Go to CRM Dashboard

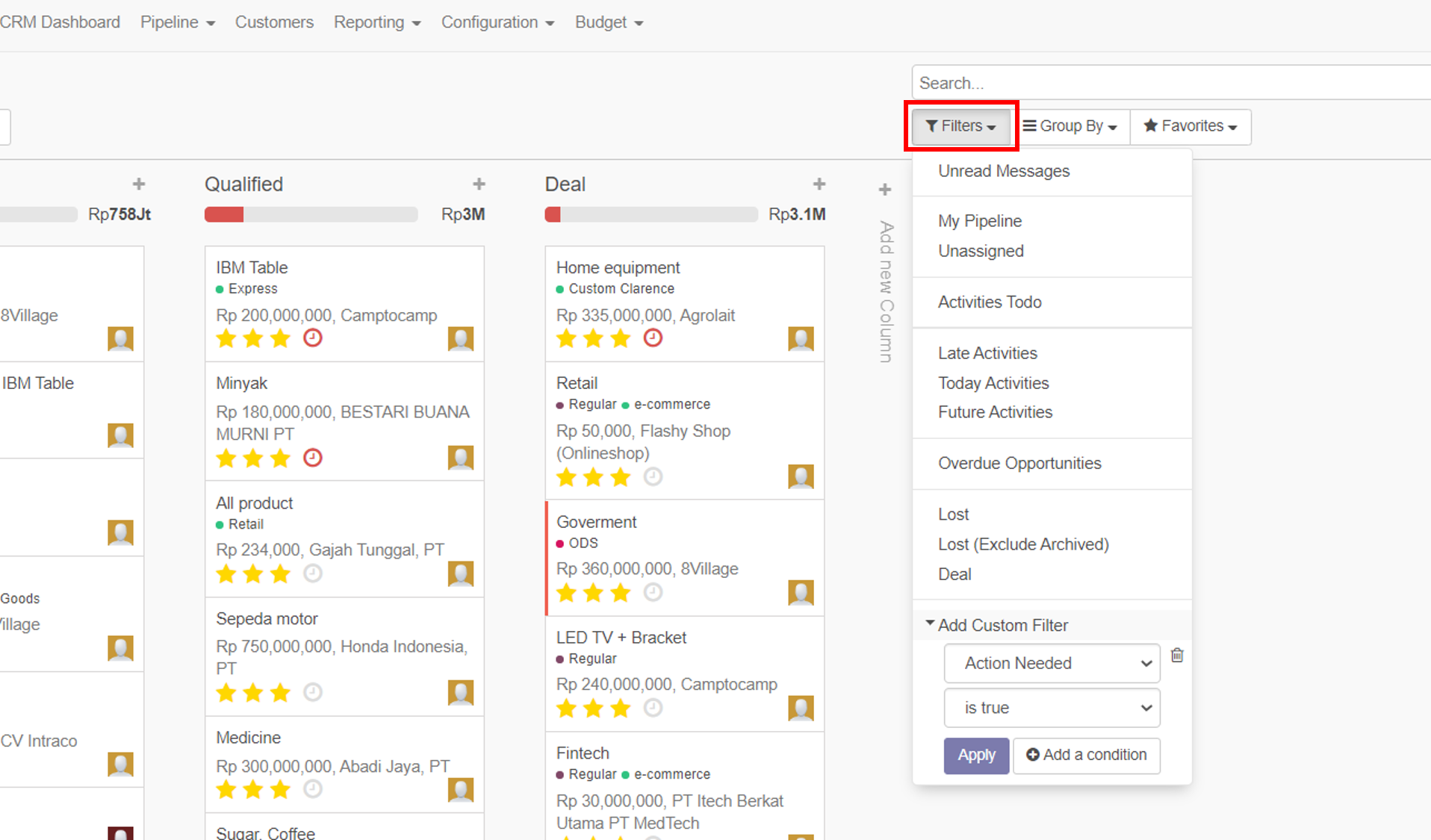click(60, 22)
